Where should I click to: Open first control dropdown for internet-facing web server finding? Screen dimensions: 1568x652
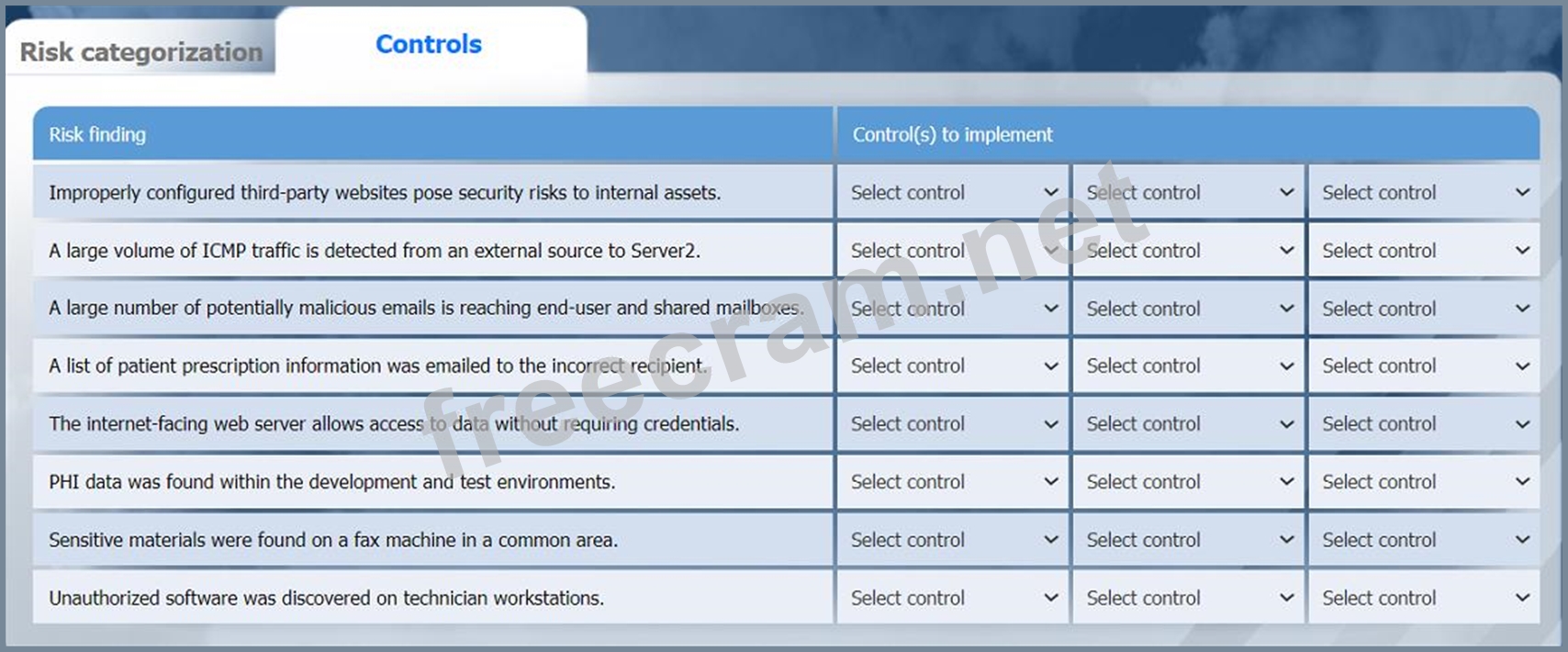click(953, 424)
